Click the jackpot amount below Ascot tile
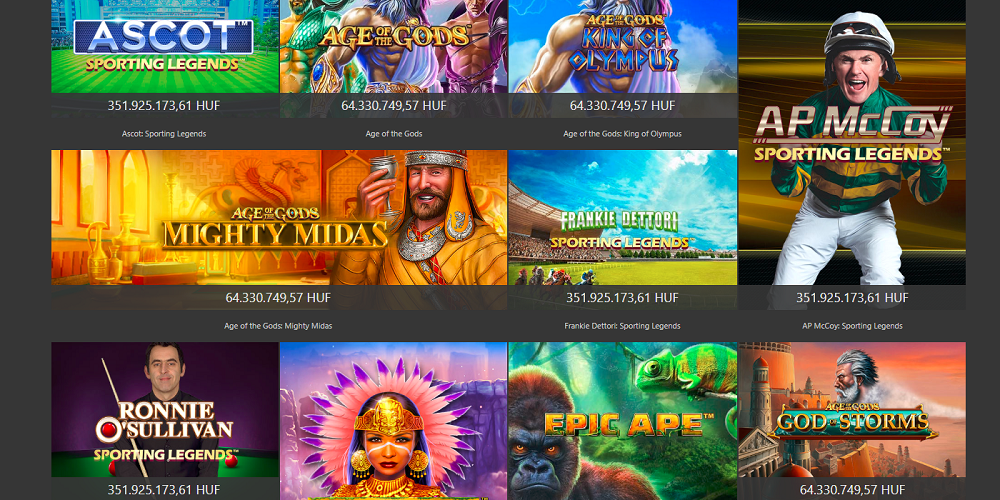The height and width of the screenshot is (500, 1000). pos(164,106)
